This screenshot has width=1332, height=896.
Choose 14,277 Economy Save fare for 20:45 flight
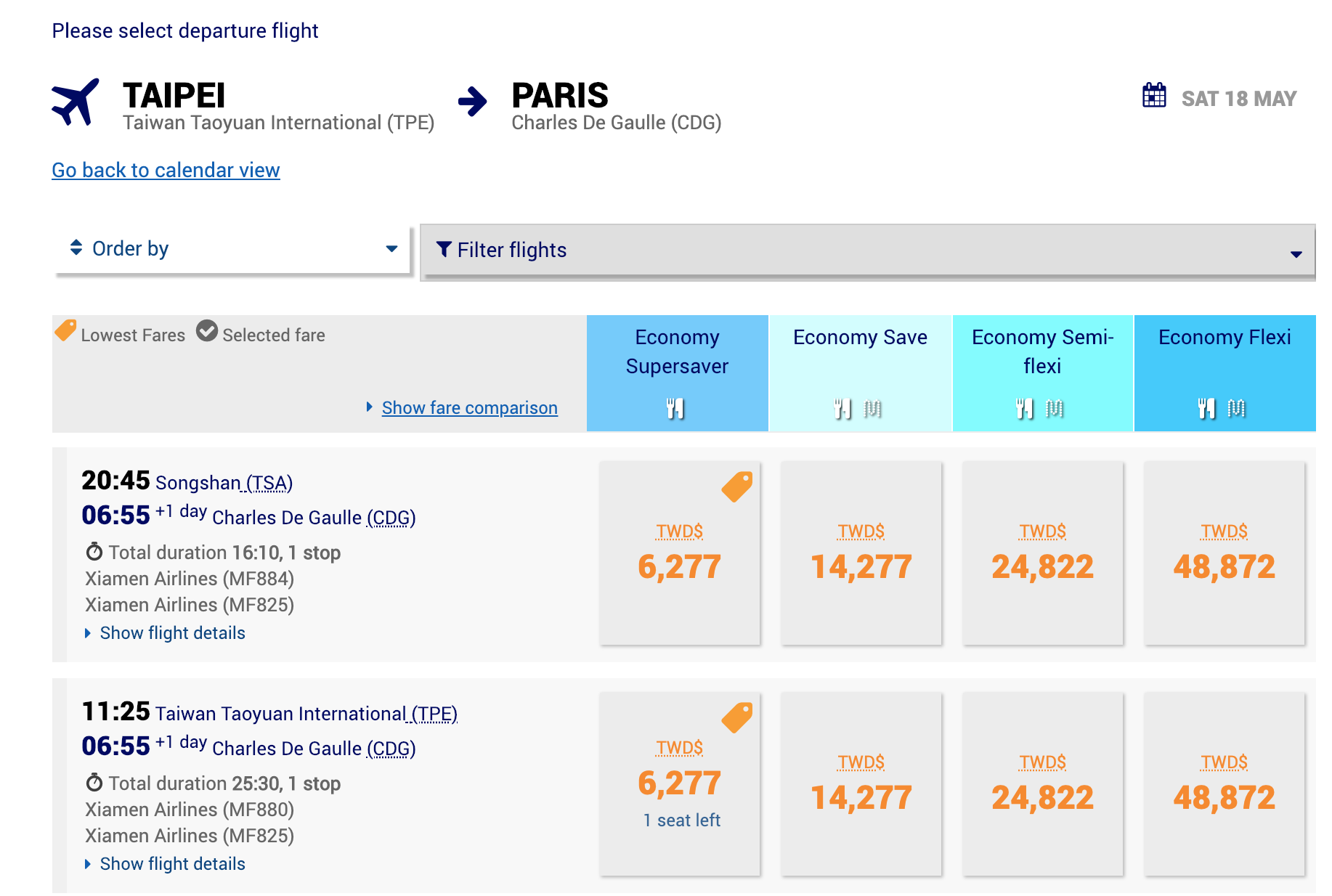pos(861,553)
